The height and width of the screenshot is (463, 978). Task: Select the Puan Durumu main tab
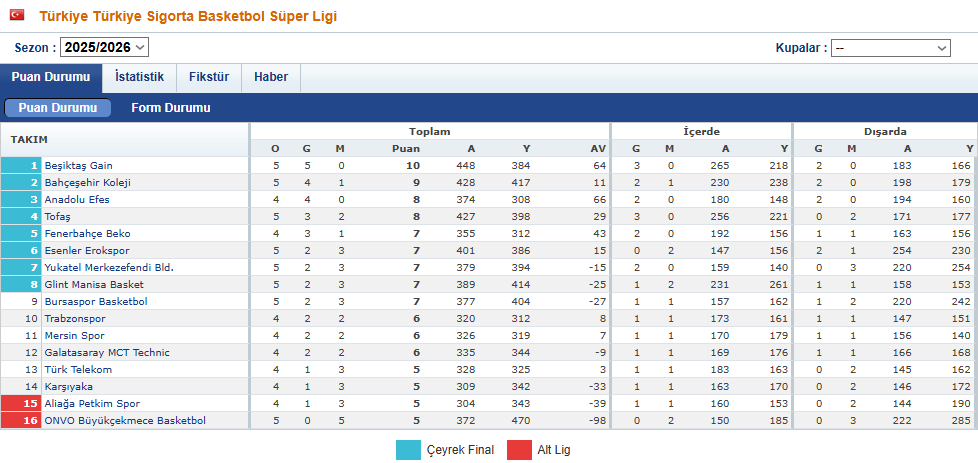tap(51, 77)
